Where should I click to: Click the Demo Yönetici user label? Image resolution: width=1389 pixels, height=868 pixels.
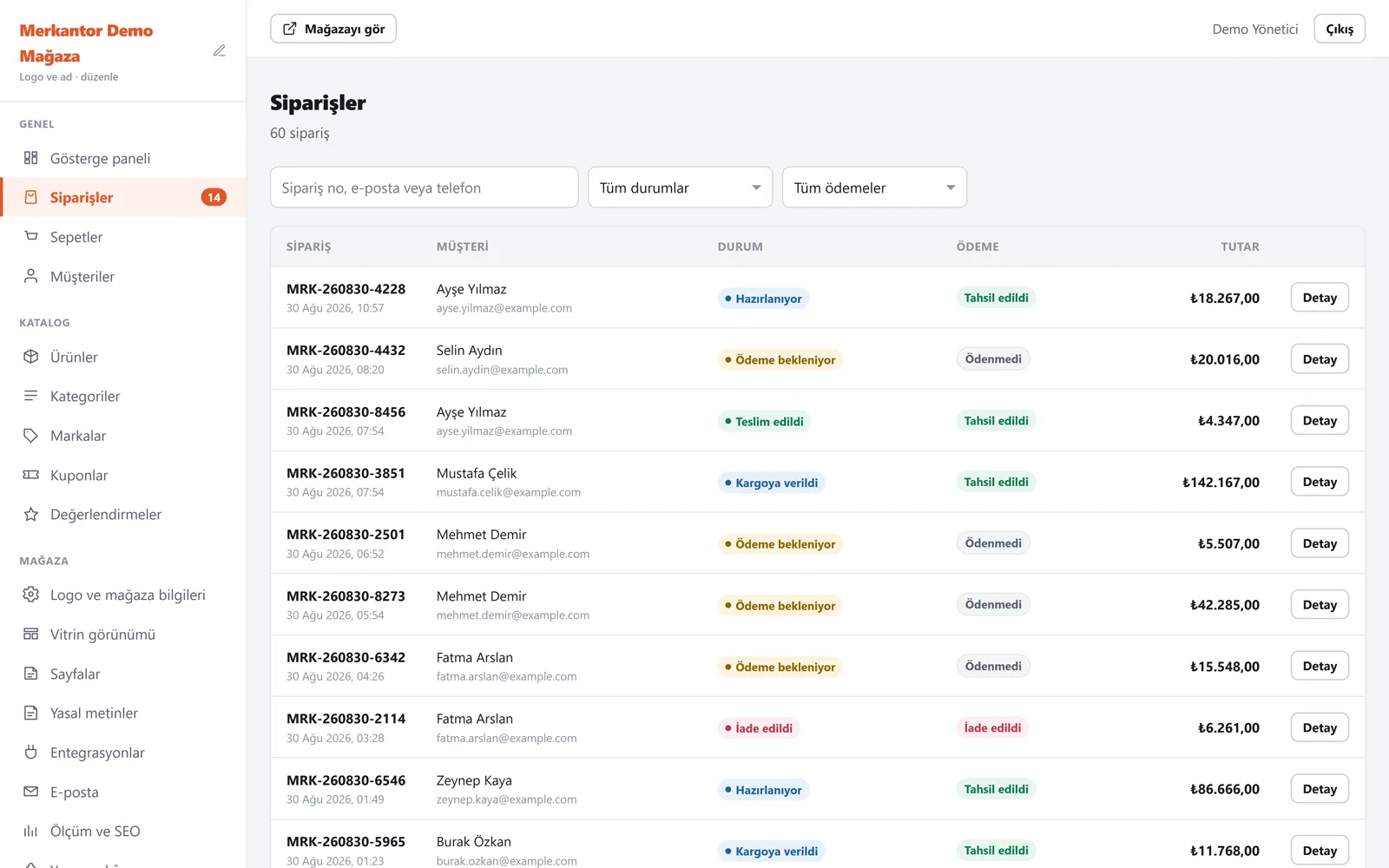click(x=1255, y=29)
